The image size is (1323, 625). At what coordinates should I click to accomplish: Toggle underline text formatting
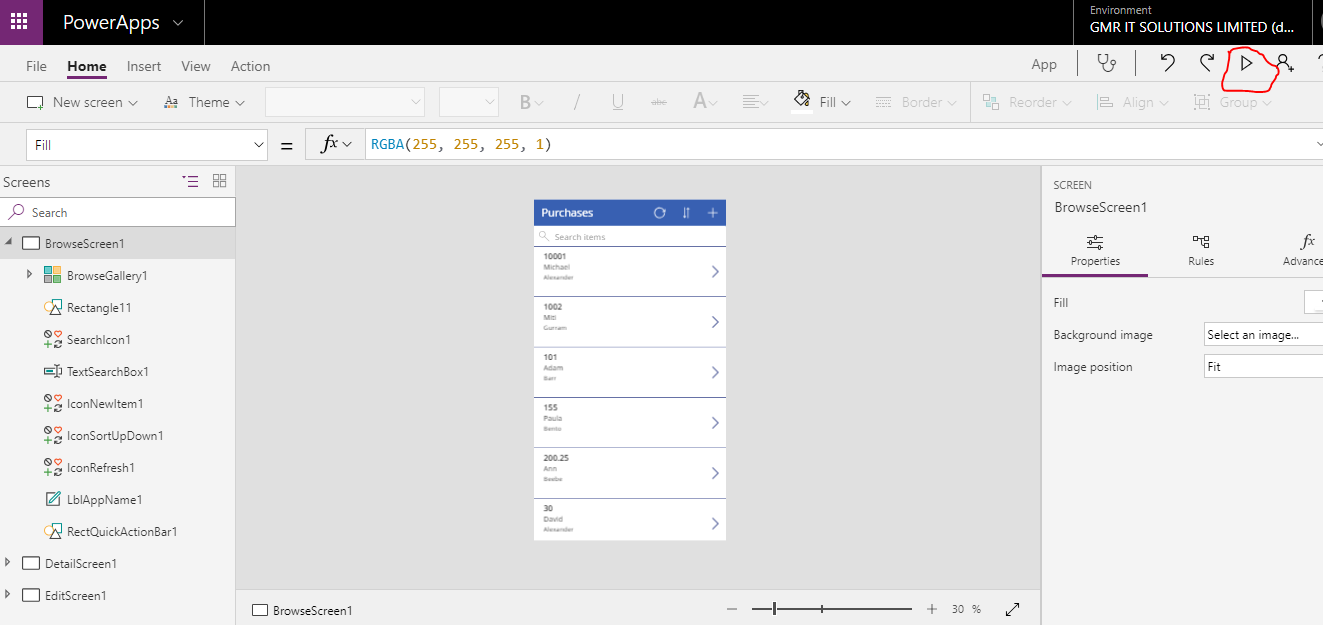pos(618,102)
